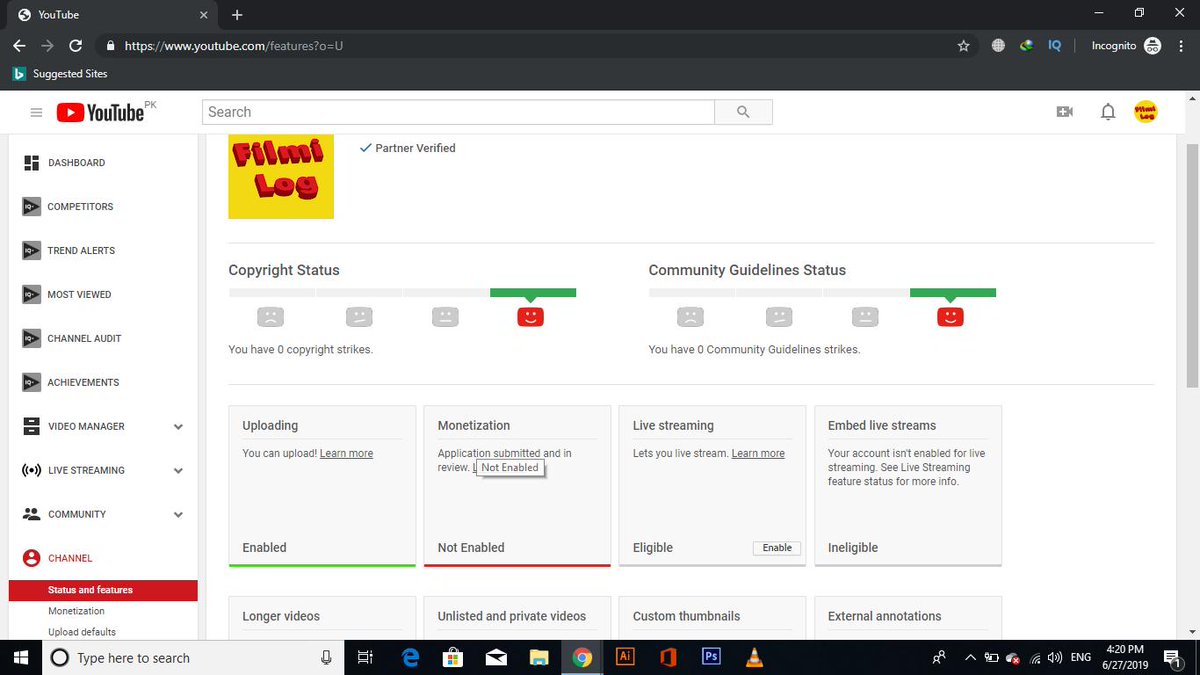Open a new browser tab
This screenshot has width=1200, height=675.
pyautogui.click(x=237, y=15)
